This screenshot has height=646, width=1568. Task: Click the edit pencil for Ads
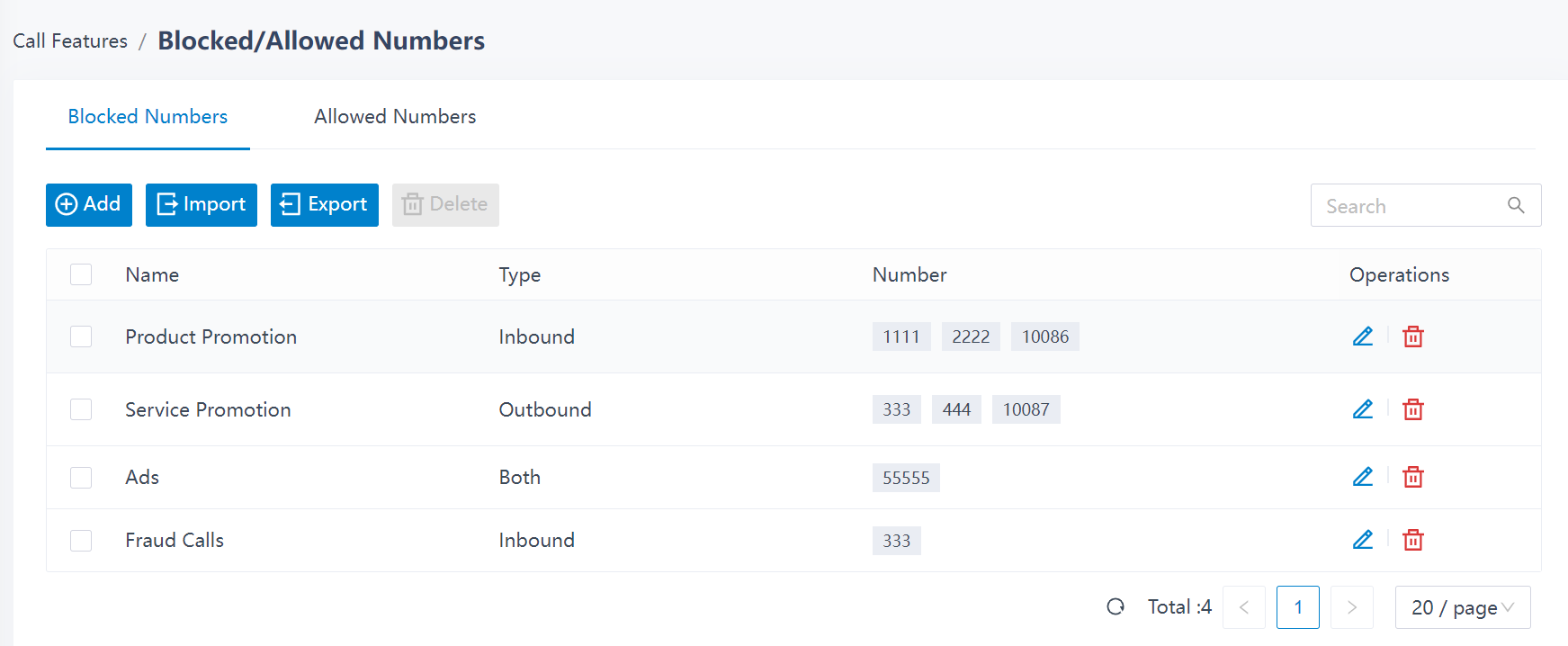pos(1362,477)
